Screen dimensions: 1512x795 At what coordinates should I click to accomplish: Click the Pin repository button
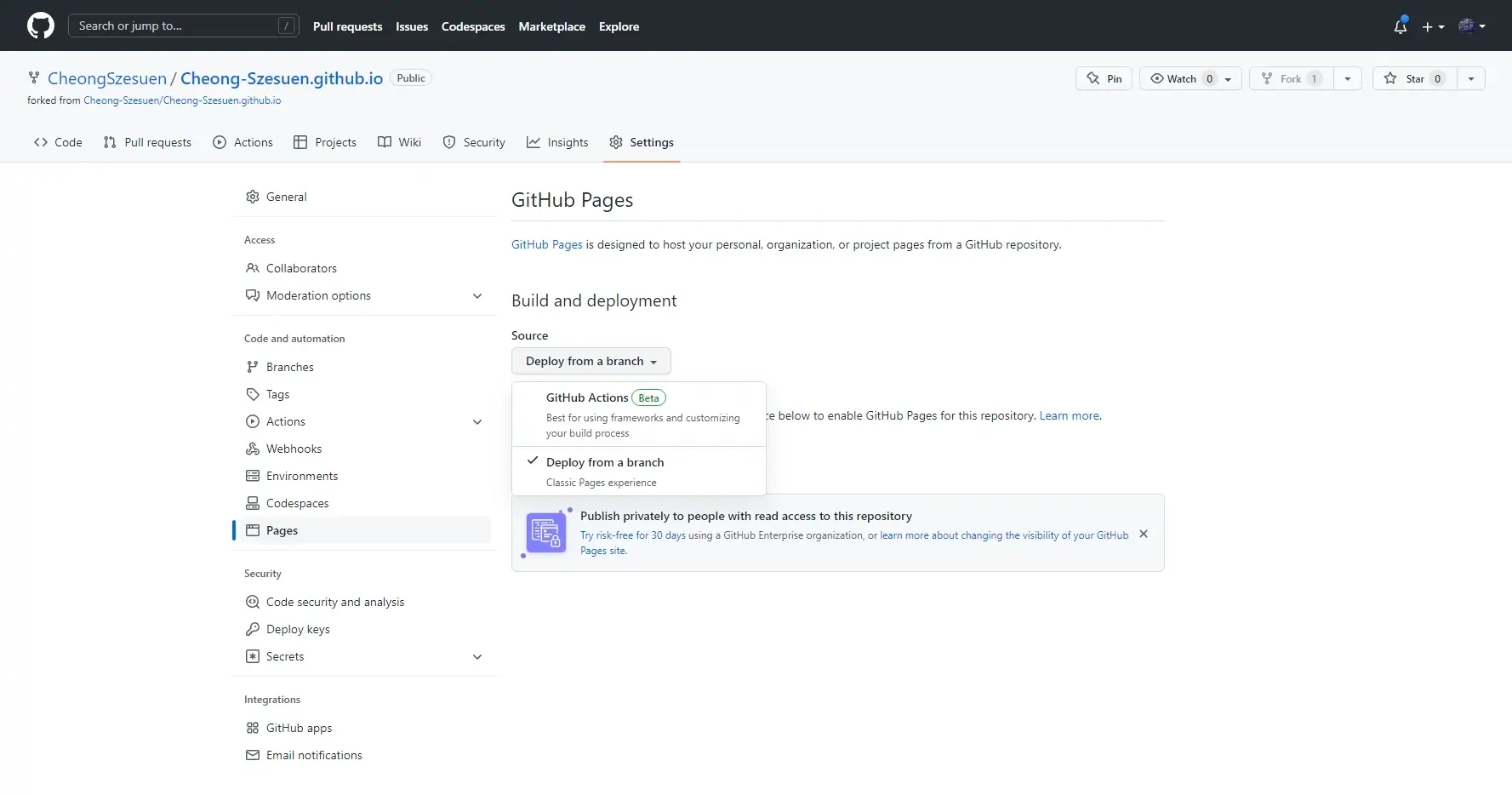pos(1104,78)
